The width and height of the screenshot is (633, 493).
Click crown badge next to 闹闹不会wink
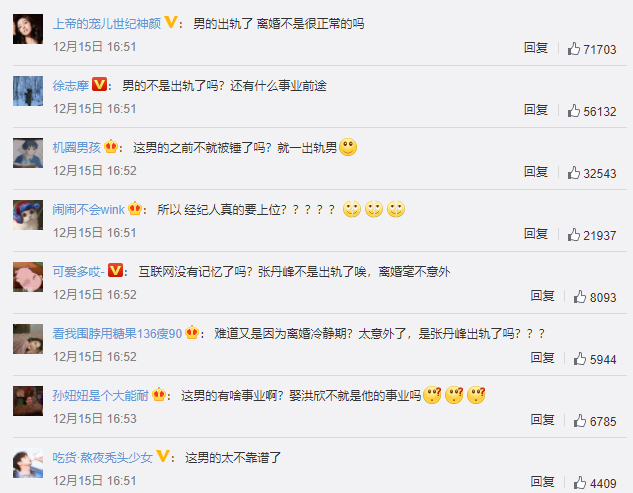[x=135, y=208]
